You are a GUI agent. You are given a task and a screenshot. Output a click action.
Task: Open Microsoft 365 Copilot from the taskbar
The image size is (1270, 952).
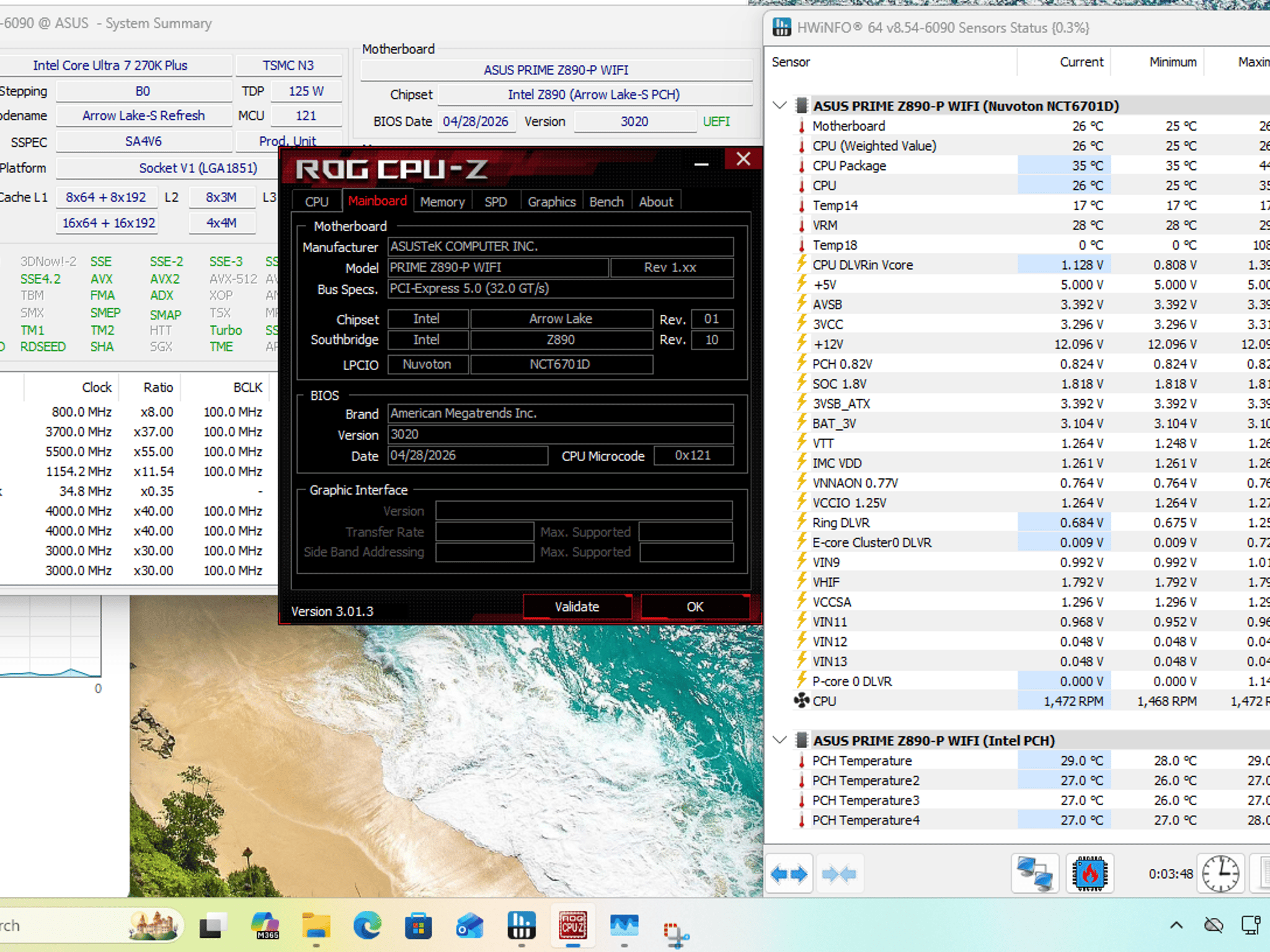265,926
